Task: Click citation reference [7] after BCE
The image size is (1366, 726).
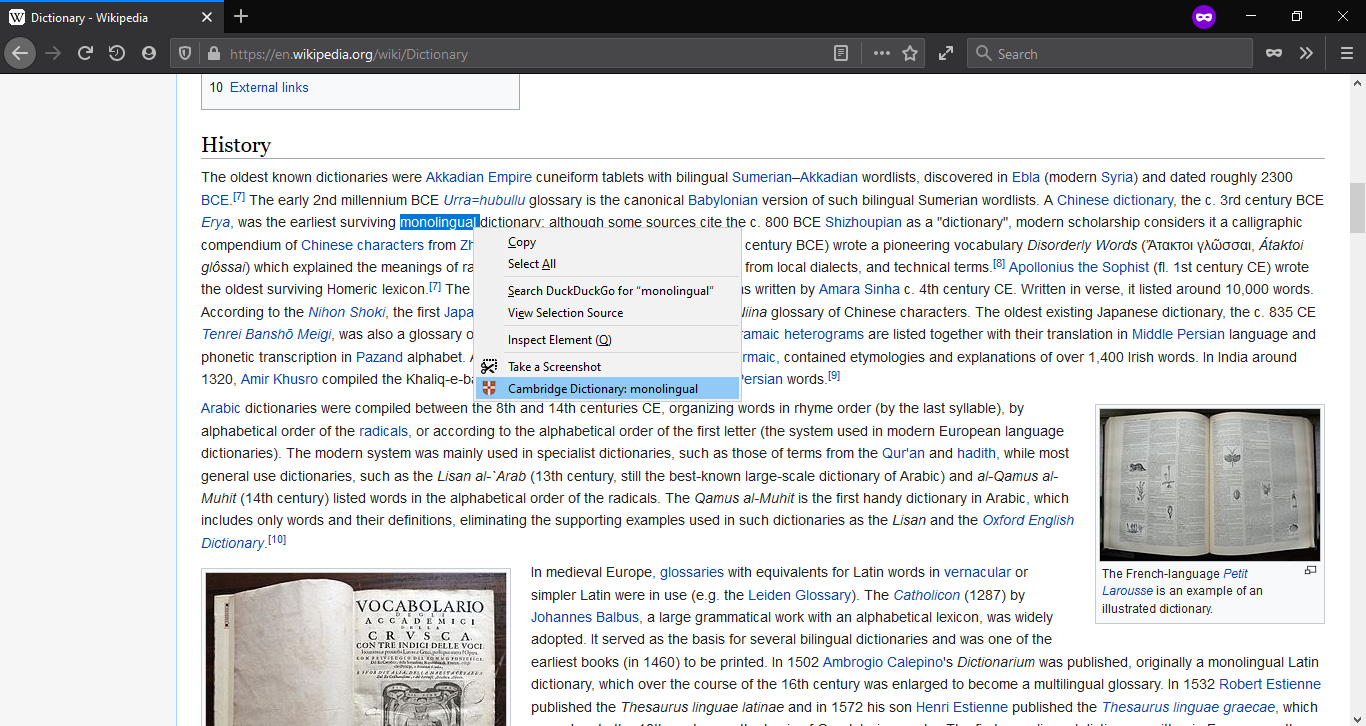Action: tap(239, 196)
